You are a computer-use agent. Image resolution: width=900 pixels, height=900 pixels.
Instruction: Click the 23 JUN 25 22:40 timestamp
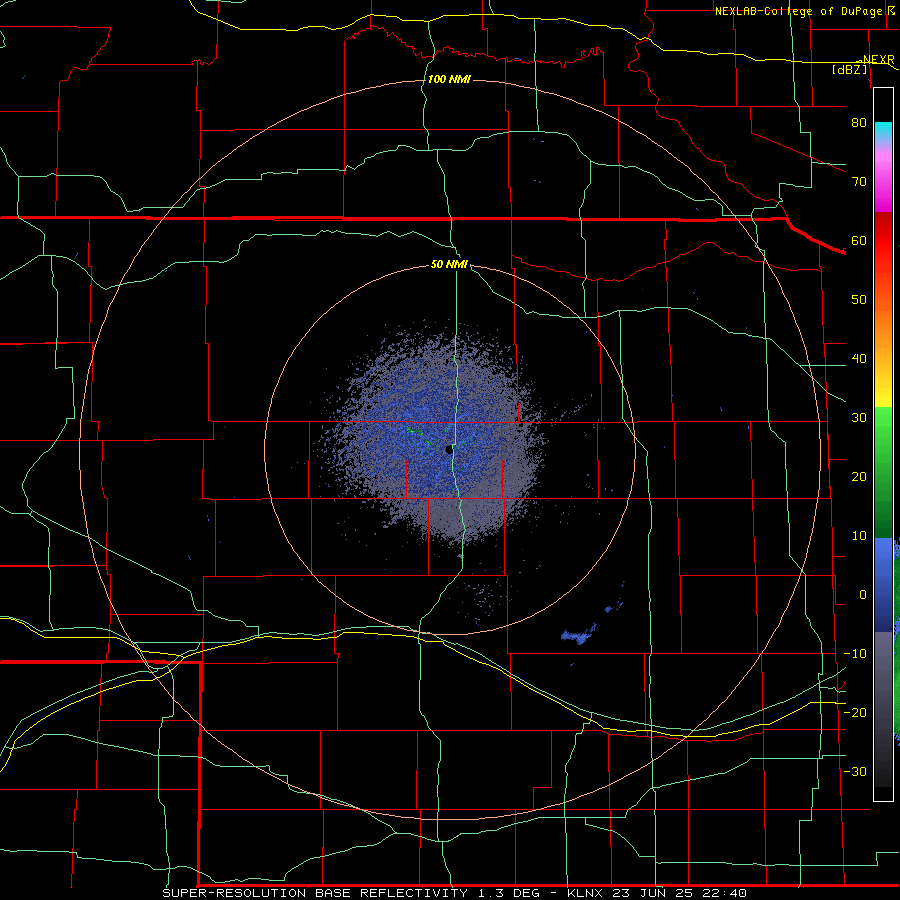(680, 893)
